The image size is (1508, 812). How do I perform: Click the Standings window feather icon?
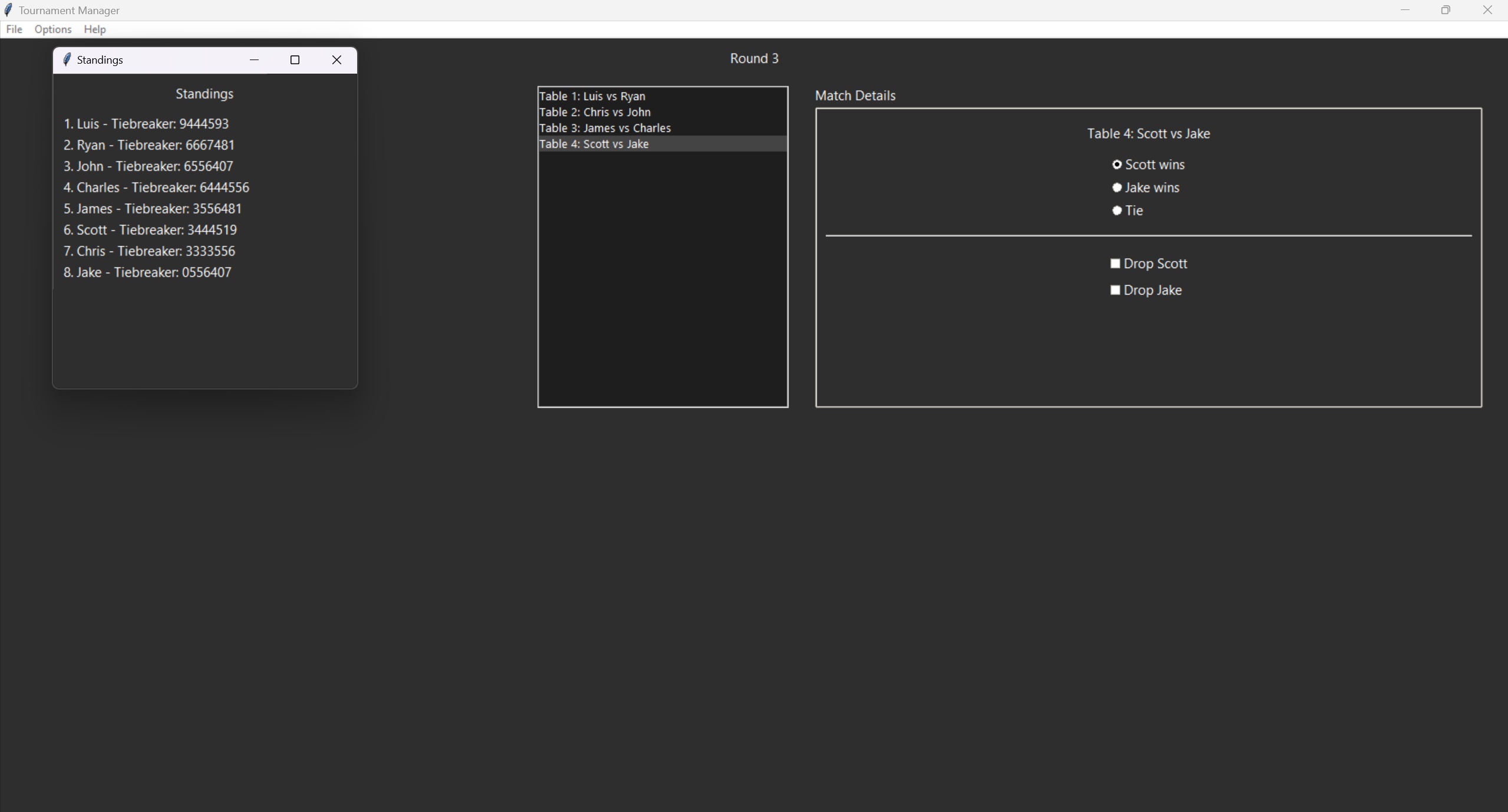(x=67, y=60)
